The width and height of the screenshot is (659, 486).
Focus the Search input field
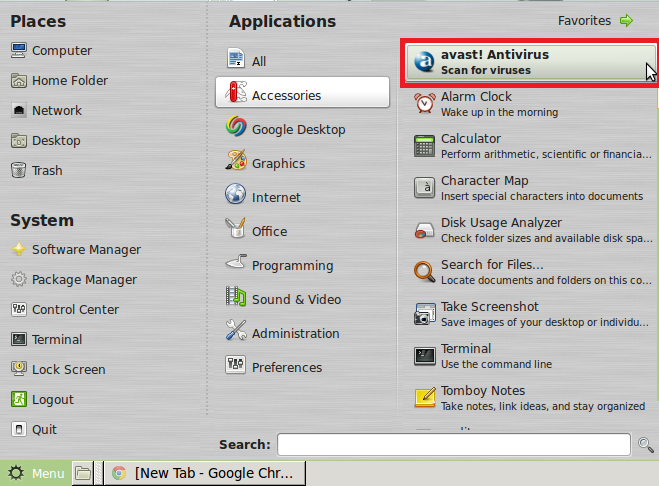tap(454, 444)
